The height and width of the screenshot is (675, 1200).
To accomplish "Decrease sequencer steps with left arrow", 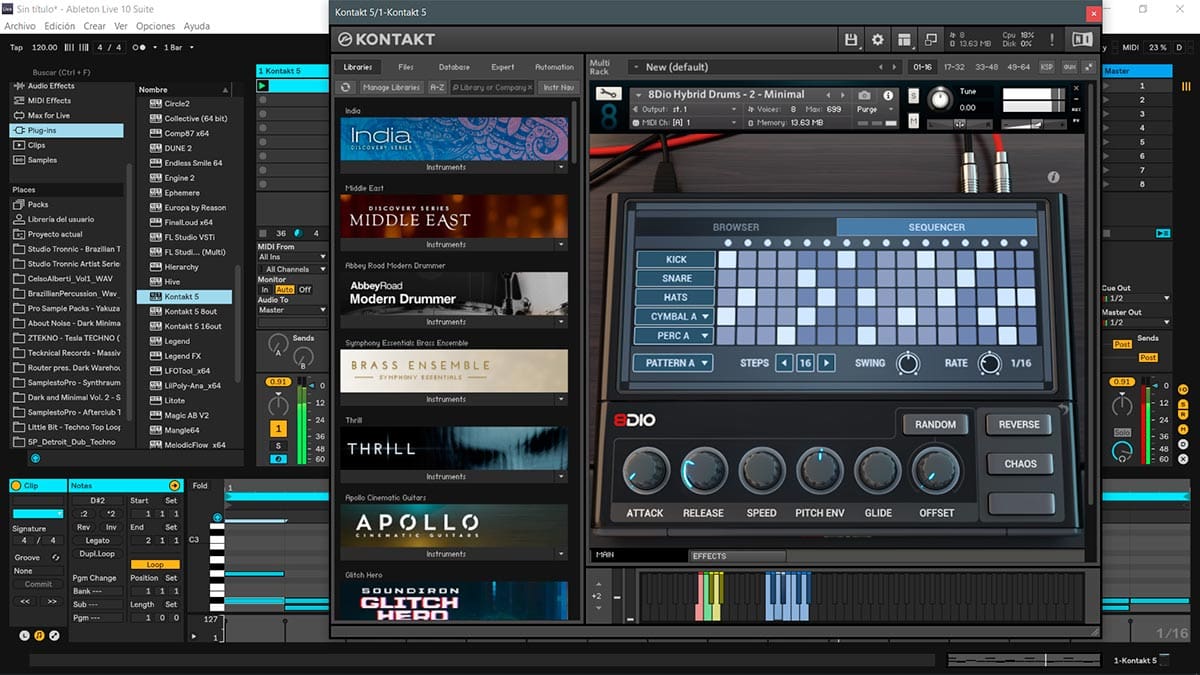I will point(784,363).
